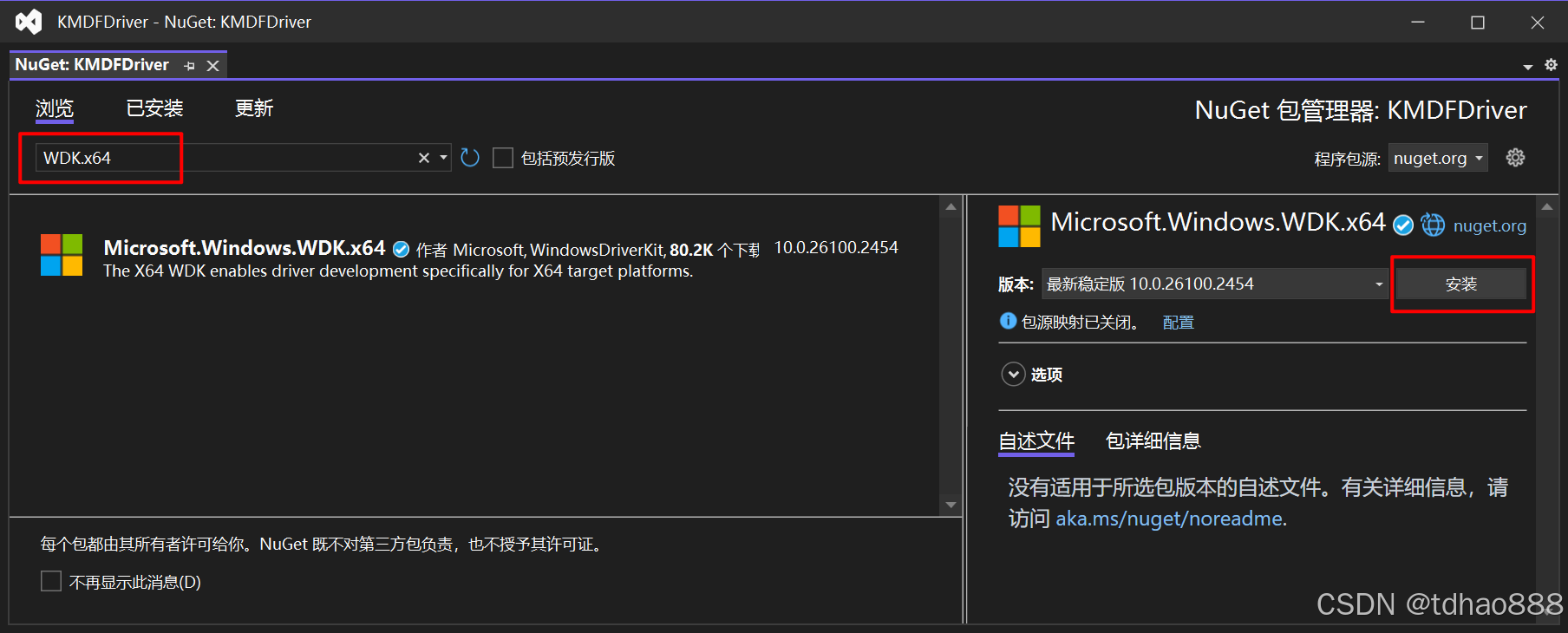Click the Visual Studio logo icon
The image size is (1568, 633).
click(x=29, y=22)
